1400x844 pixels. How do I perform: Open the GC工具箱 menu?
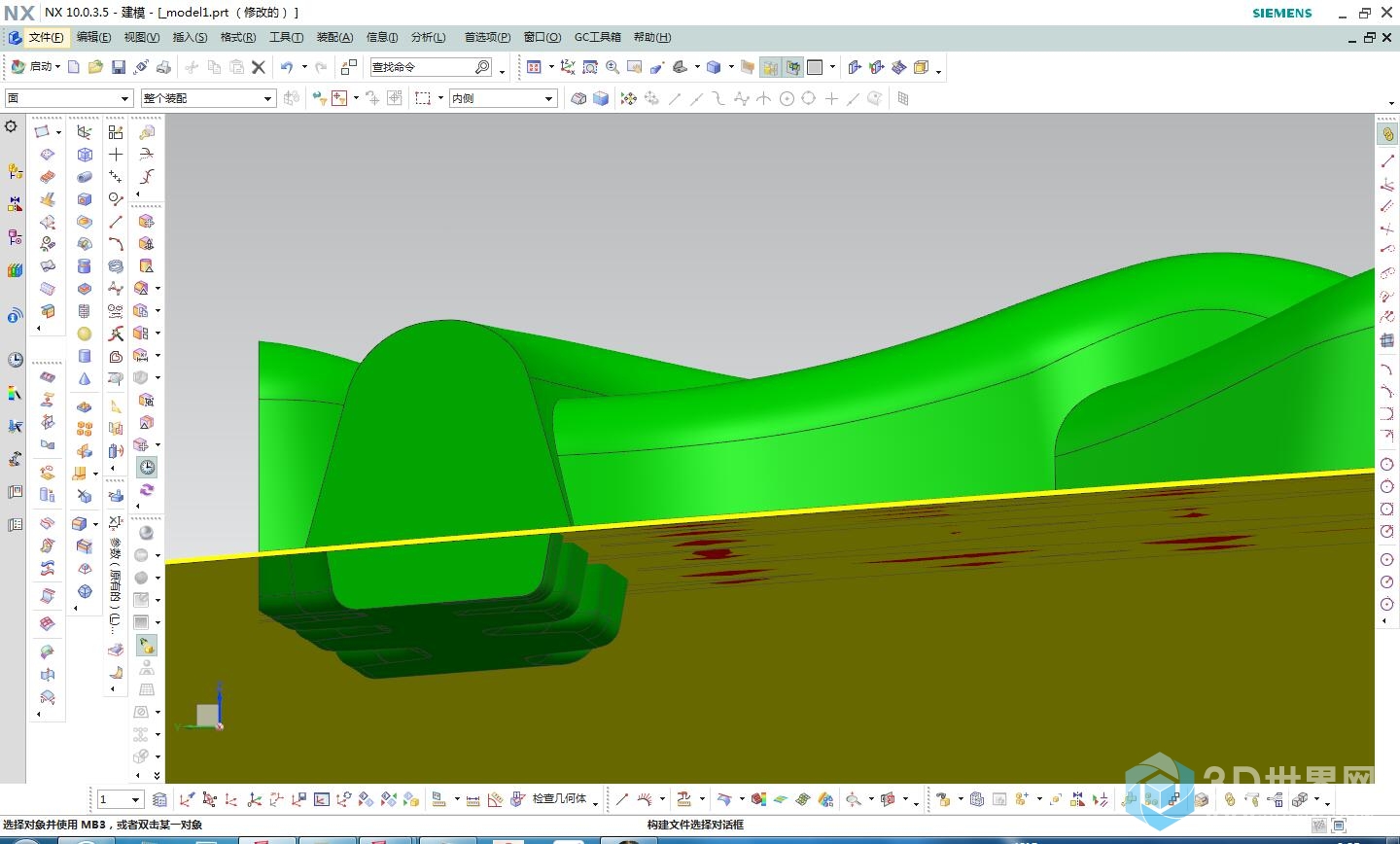click(x=597, y=37)
